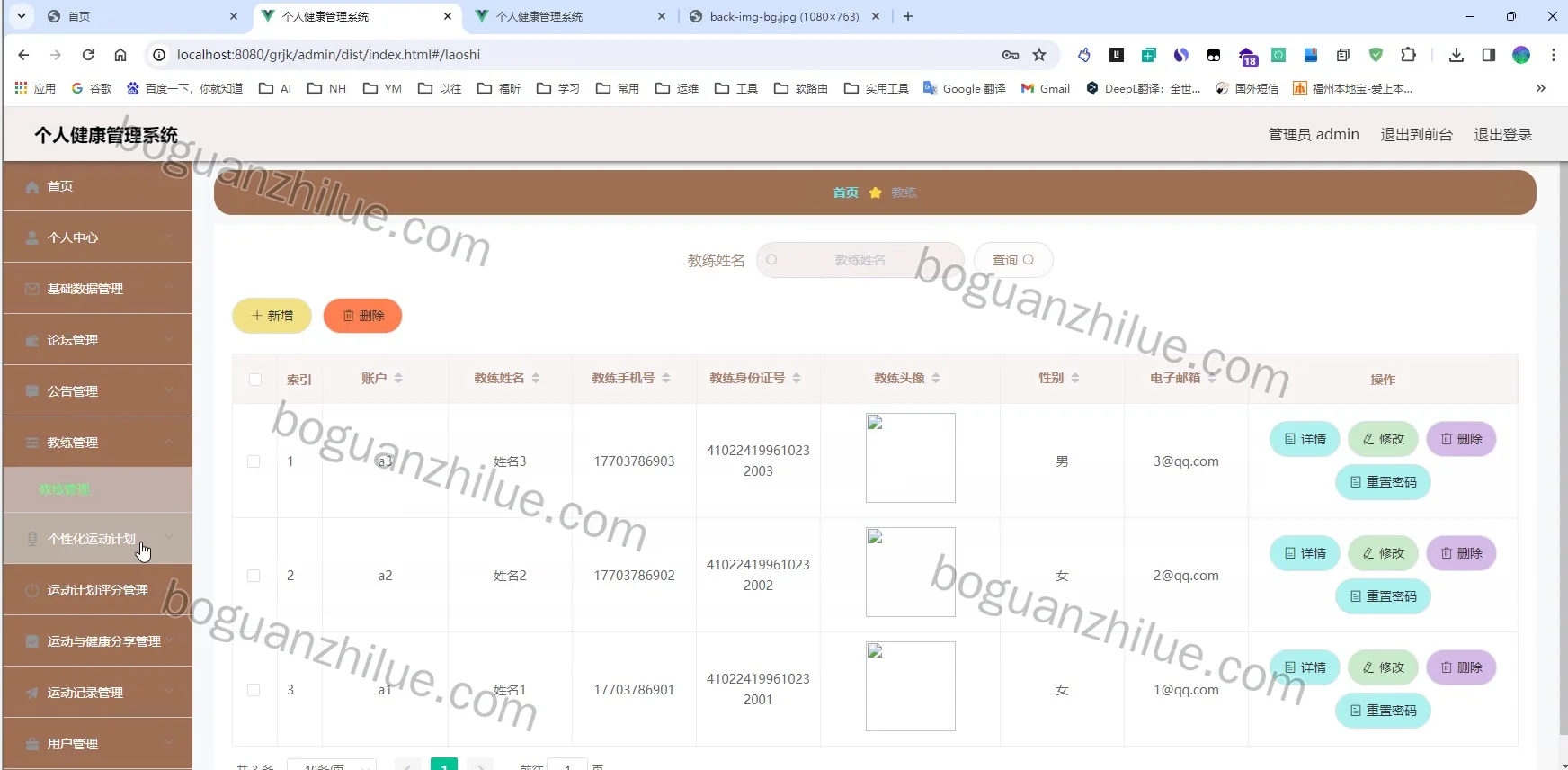Click the browser reload icon
The image size is (1568, 770).
point(88,55)
